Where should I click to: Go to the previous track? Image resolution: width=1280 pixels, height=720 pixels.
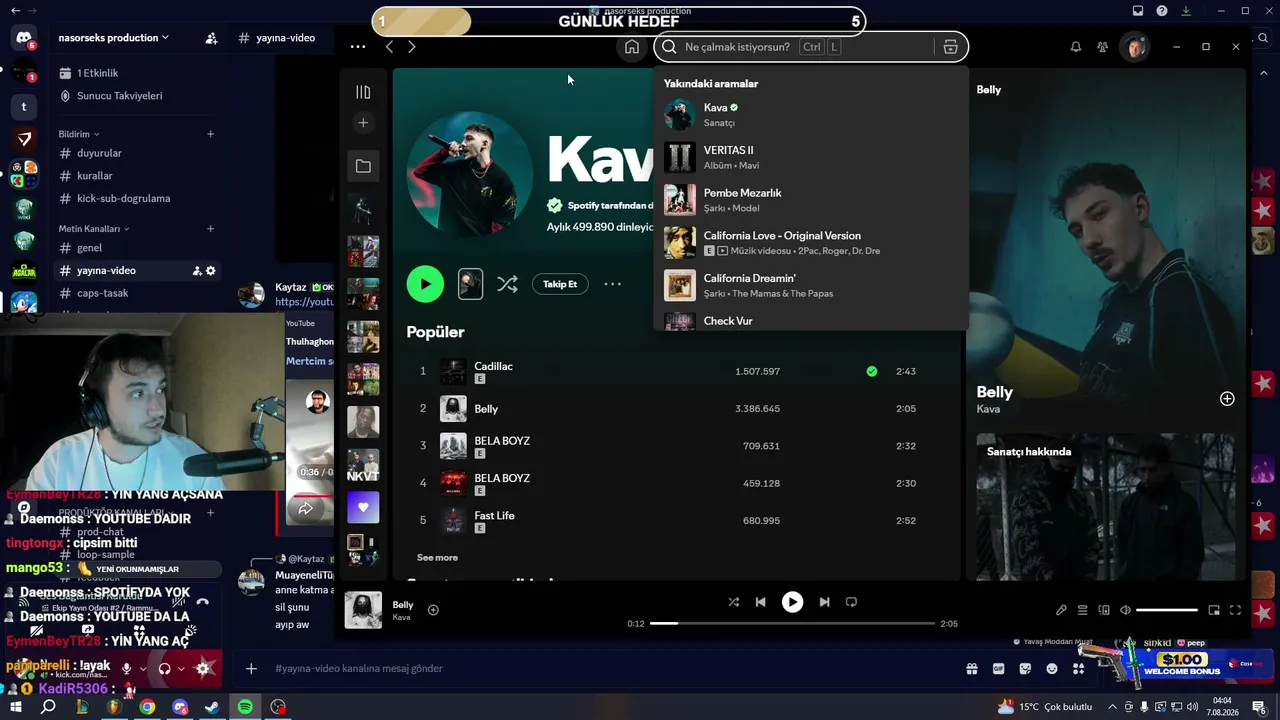760,602
